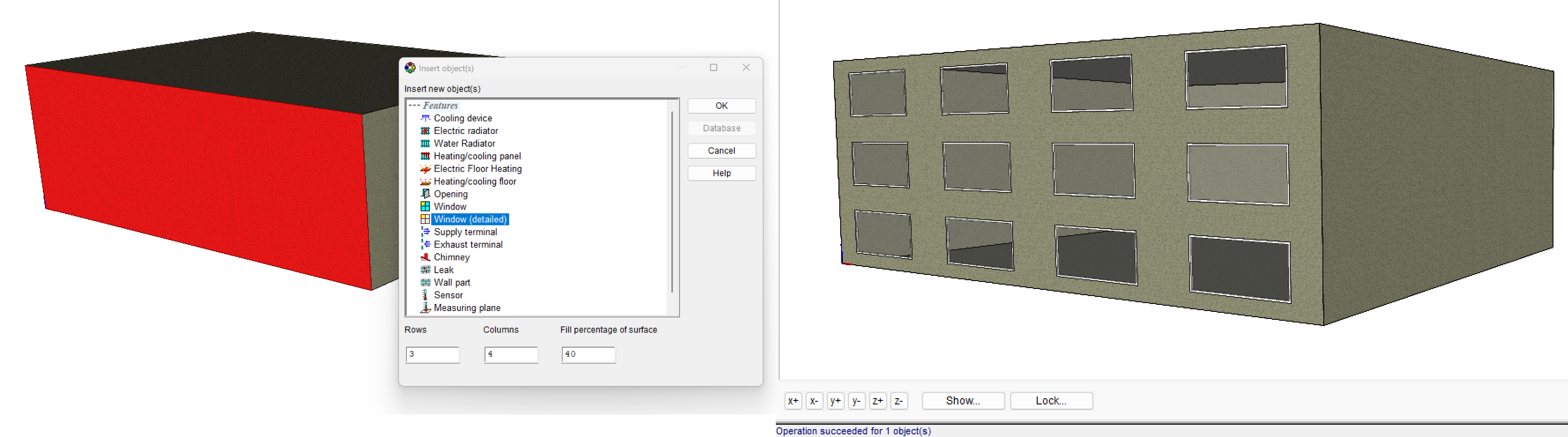This screenshot has width=1568, height=437.
Task: Select the Cooling device icon
Action: pyautogui.click(x=425, y=118)
